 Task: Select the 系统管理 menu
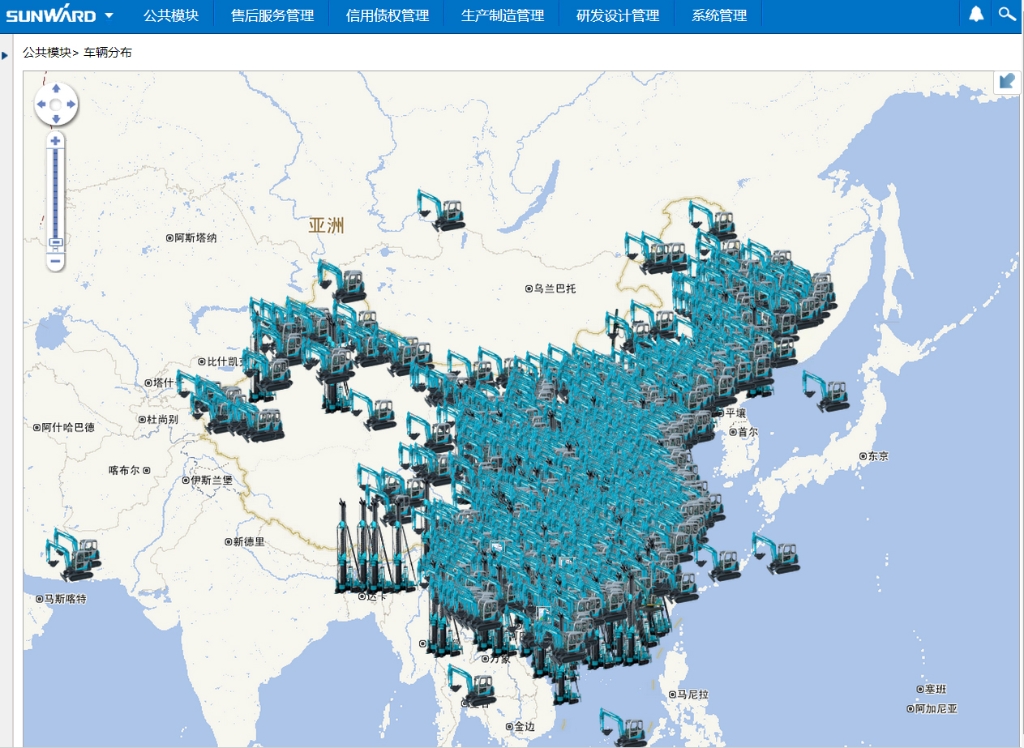click(719, 16)
